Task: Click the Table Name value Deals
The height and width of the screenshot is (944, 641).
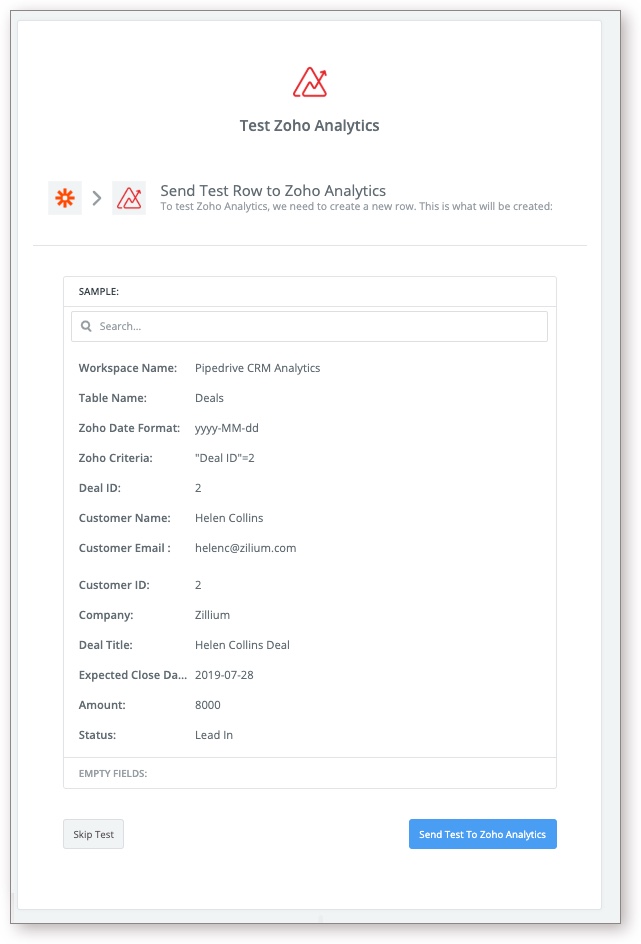Action: click(x=209, y=398)
